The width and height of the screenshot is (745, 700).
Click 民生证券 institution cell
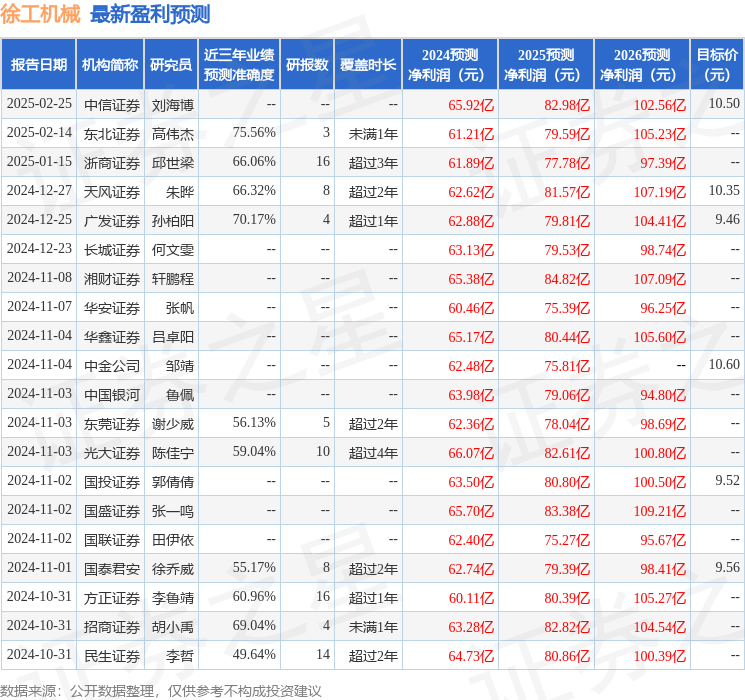(x=112, y=656)
